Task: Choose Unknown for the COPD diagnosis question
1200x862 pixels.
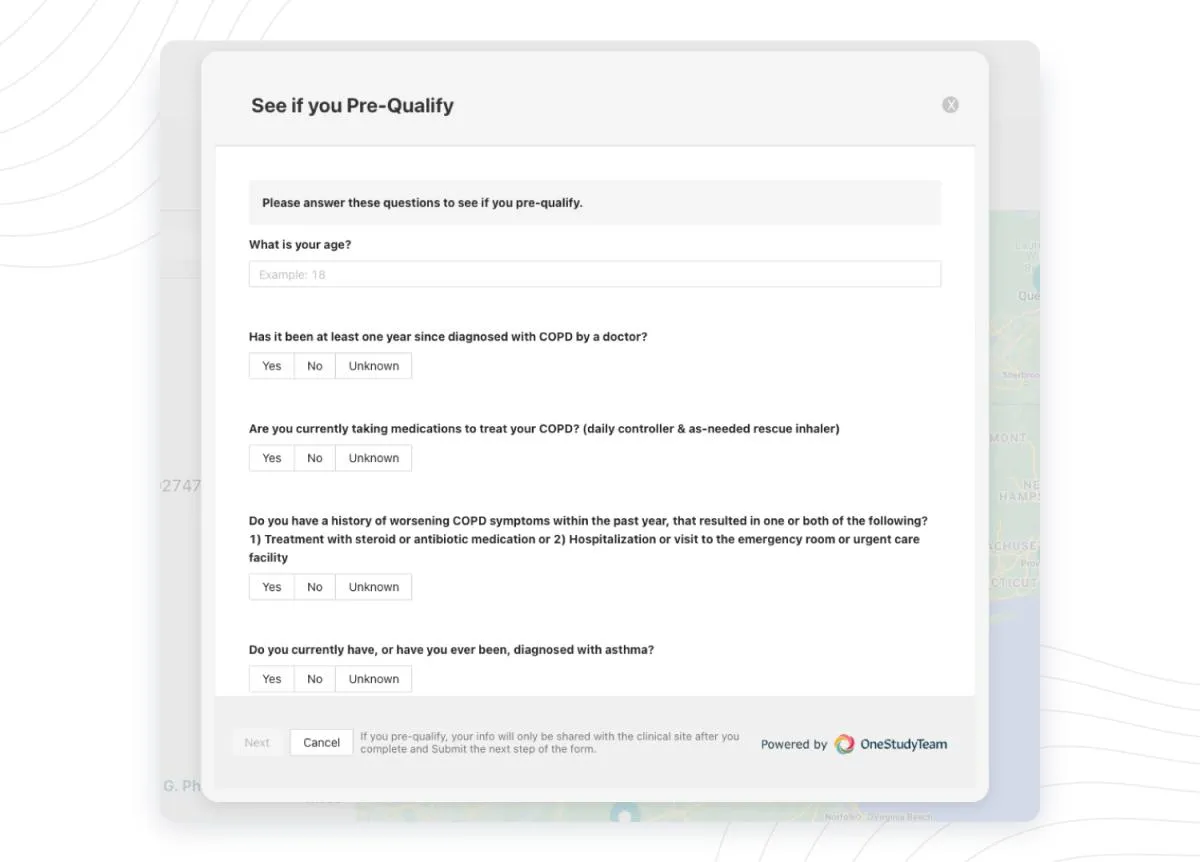Action: [x=373, y=365]
